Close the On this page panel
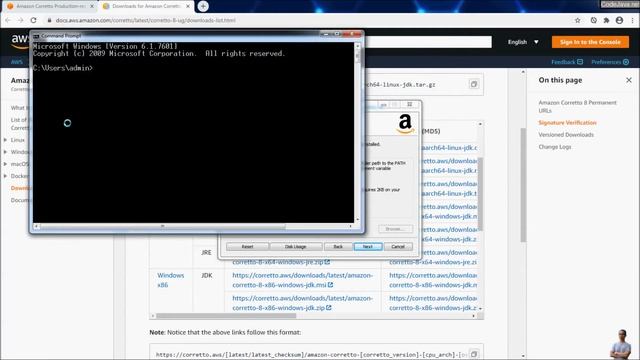Image resolution: width=640 pixels, height=360 pixels. (629, 80)
